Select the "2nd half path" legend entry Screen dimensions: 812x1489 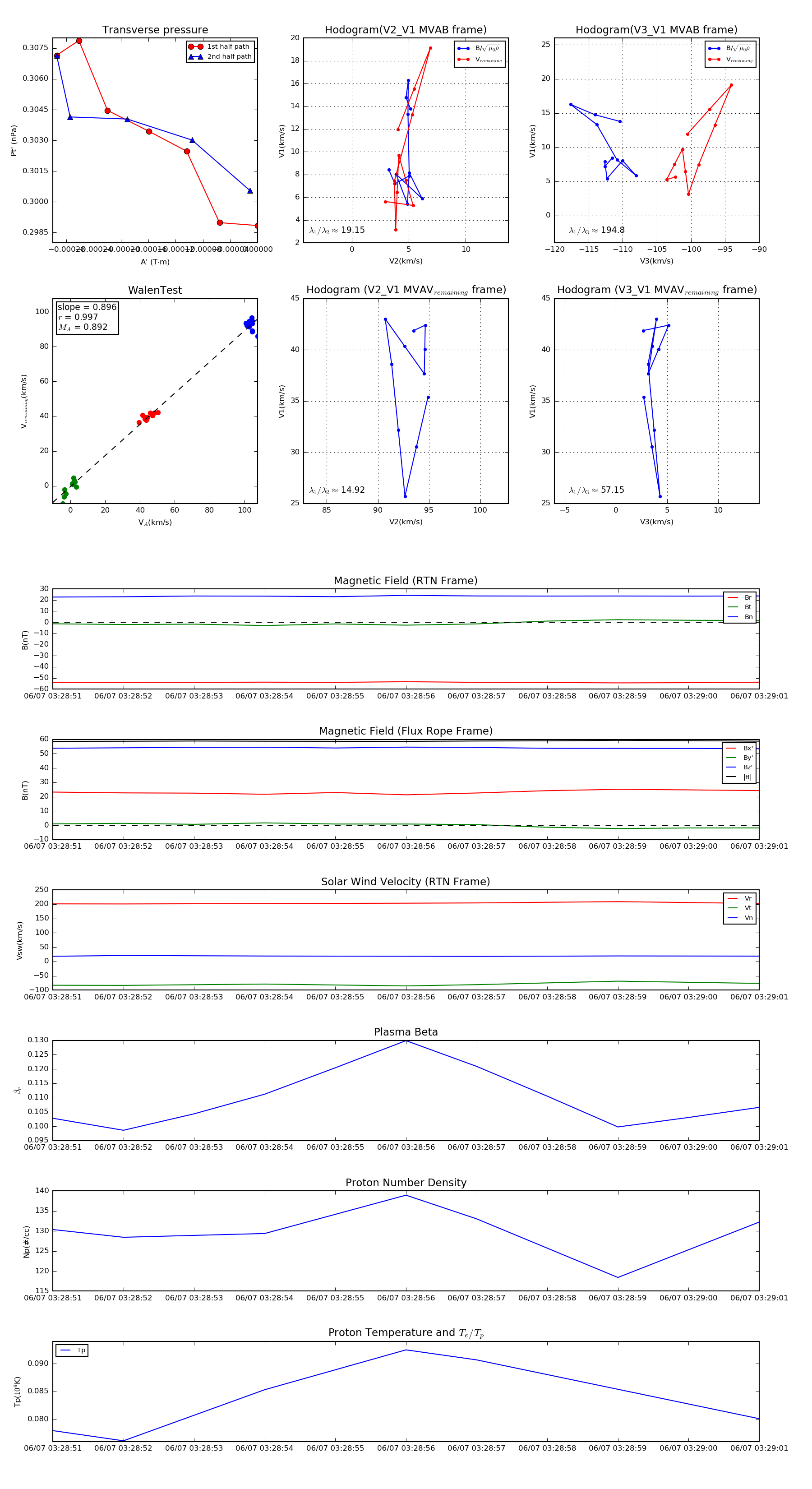(220, 57)
